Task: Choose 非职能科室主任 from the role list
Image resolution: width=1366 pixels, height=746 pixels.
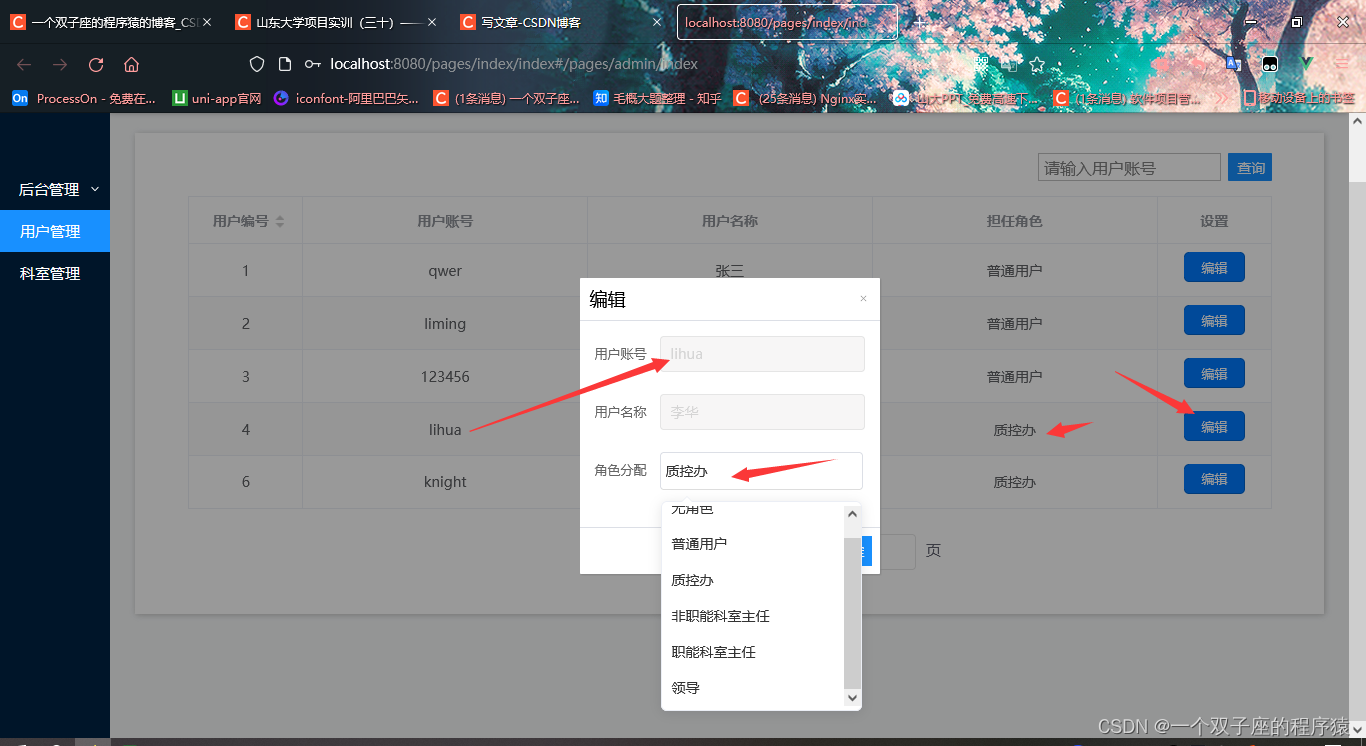Action: coord(753,616)
